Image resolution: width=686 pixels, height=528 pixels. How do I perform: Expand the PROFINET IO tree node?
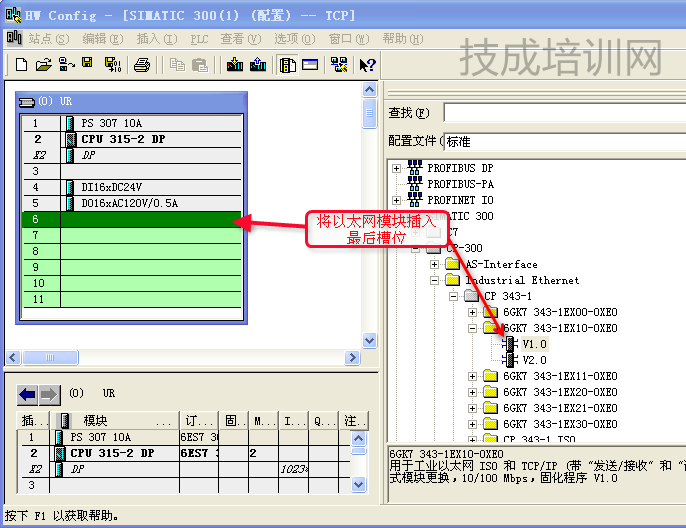pyautogui.click(x=396, y=200)
